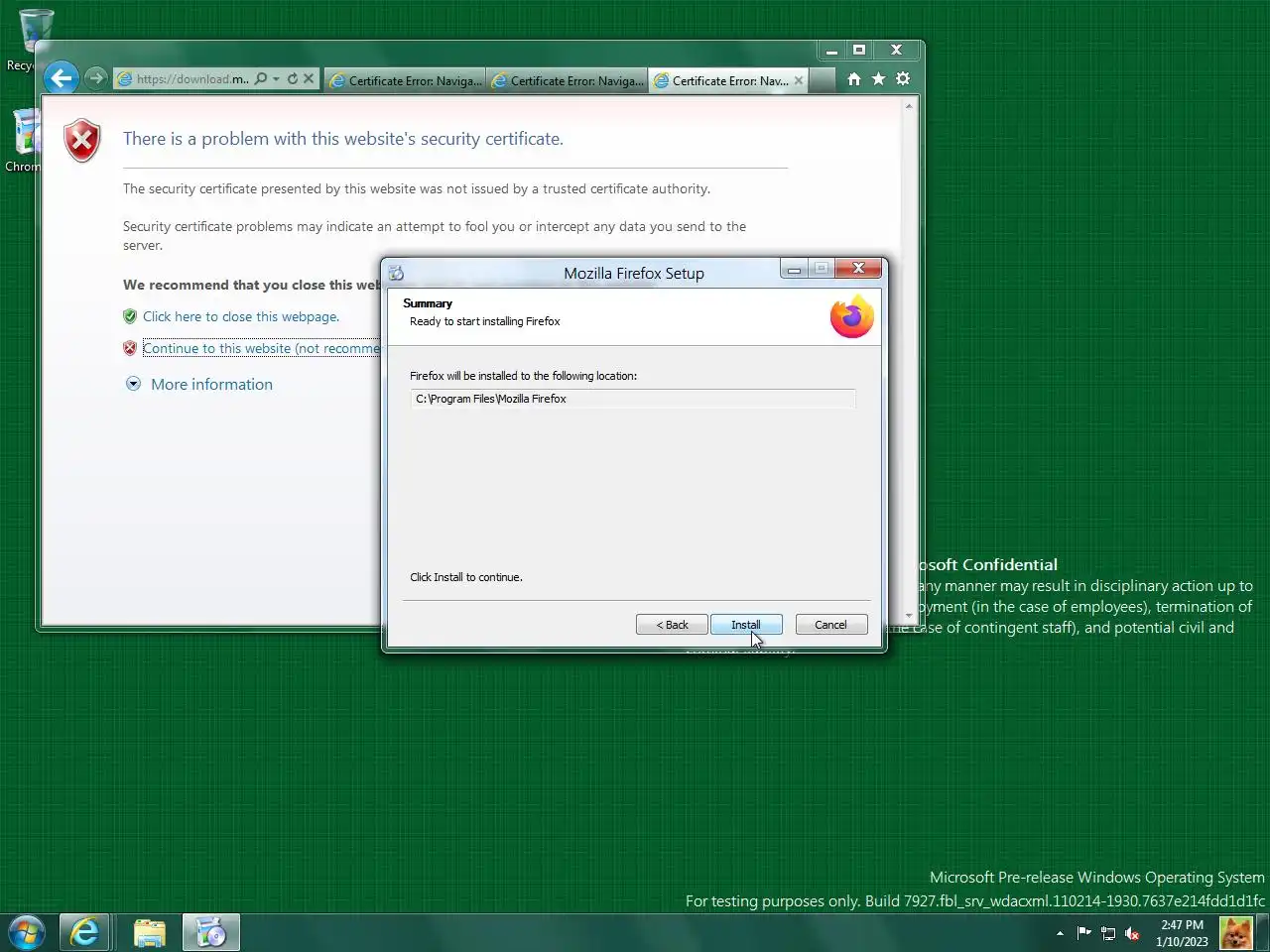This screenshot has width=1270, height=952.
Task: Open a new tab in Internet Explorer
Action: pos(822,80)
